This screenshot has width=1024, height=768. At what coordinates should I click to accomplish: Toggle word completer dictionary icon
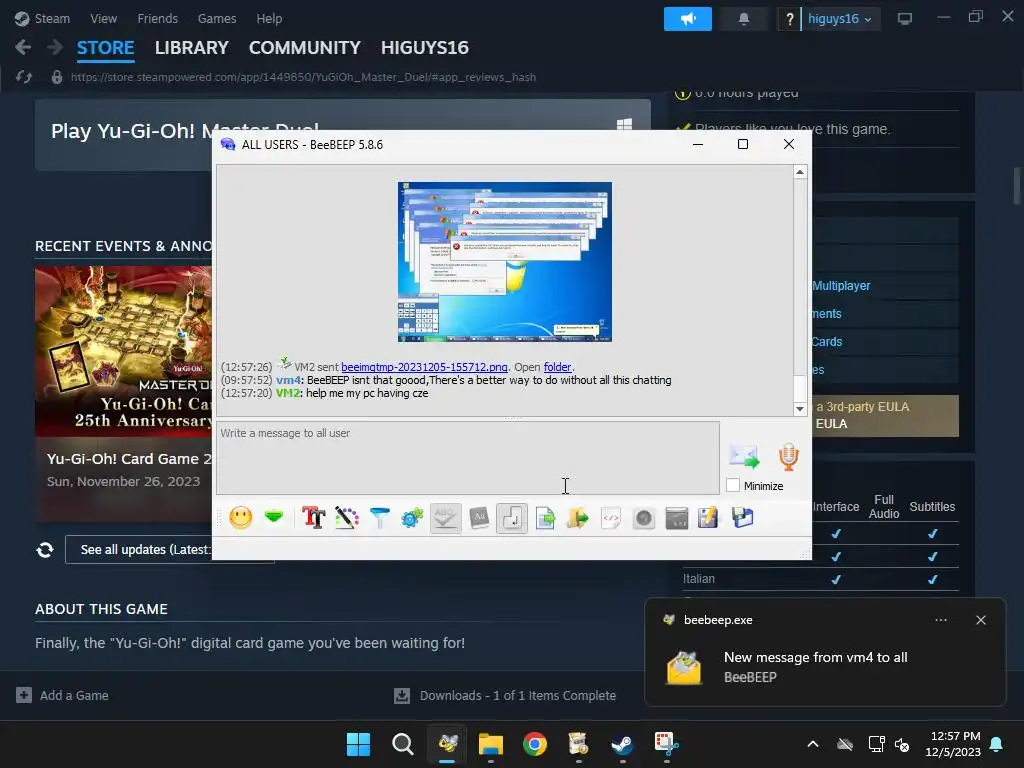(x=479, y=518)
